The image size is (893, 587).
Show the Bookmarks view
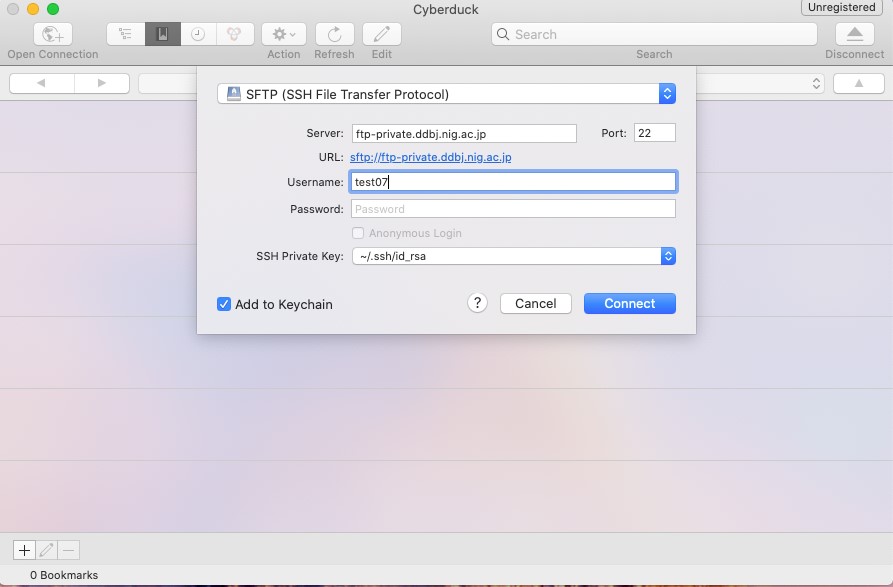click(161, 34)
